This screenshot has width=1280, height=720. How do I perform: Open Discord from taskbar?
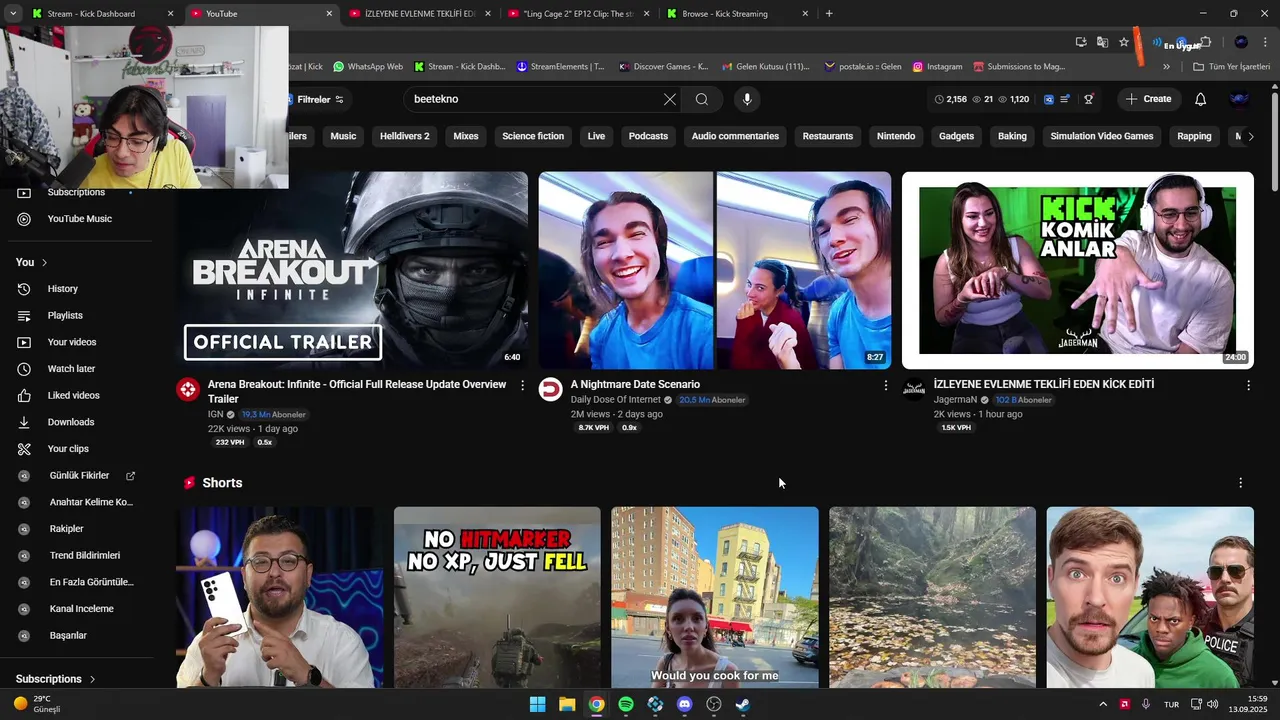coord(685,704)
